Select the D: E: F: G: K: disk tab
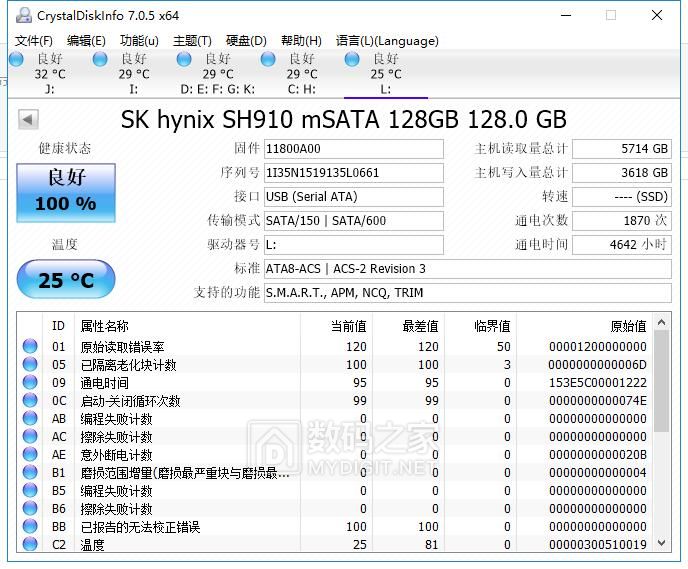Viewport: 688px width, 569px height. 217,73
